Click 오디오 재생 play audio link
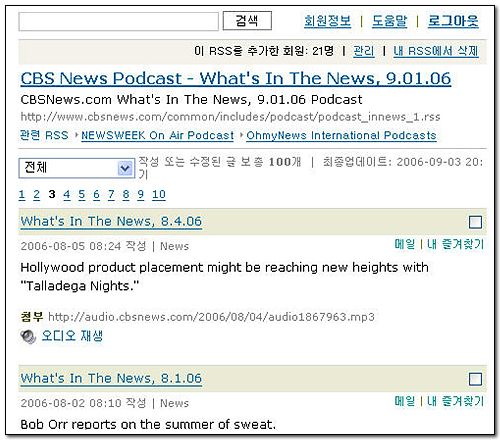The image size is (500, 440). point(72,336)
